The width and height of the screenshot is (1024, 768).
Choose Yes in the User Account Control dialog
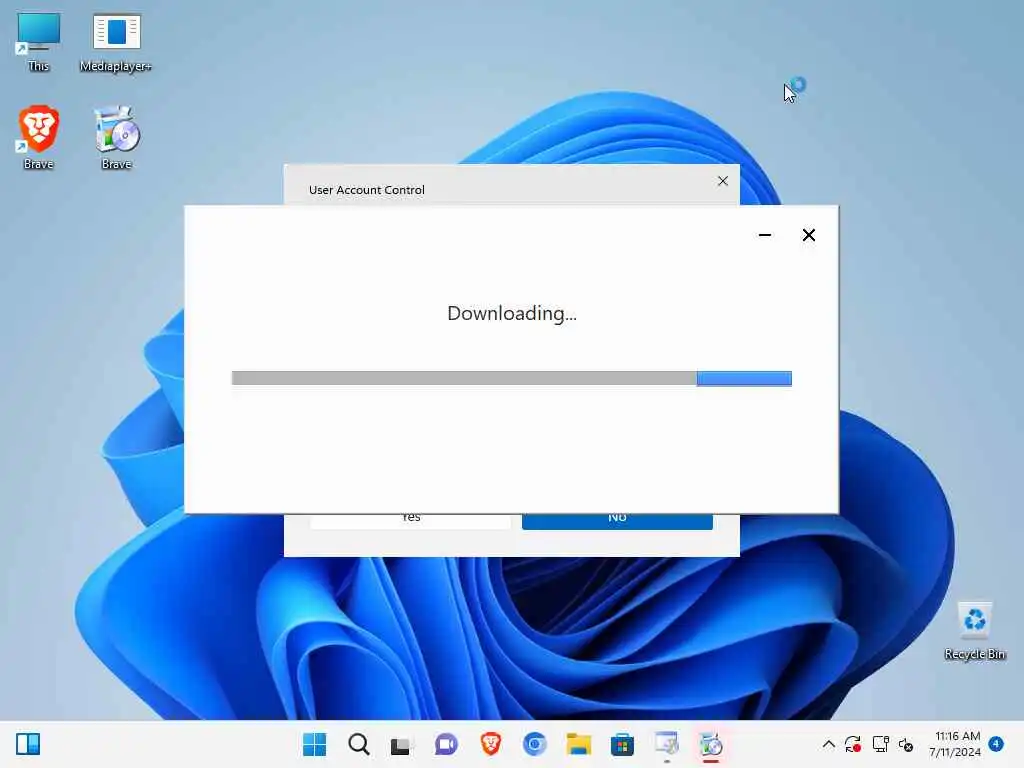(x=411, y=522)
